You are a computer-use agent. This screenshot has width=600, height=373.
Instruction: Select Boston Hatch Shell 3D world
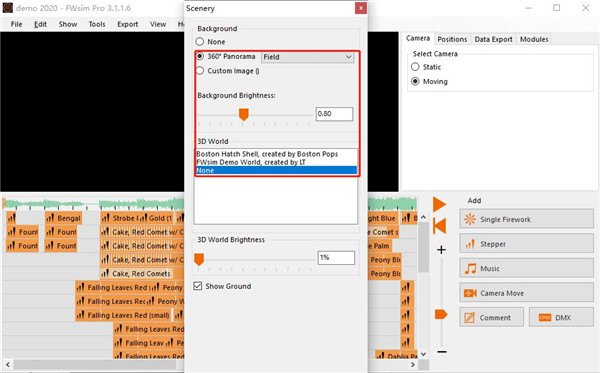pyautogui.click(x=276, y=154)
